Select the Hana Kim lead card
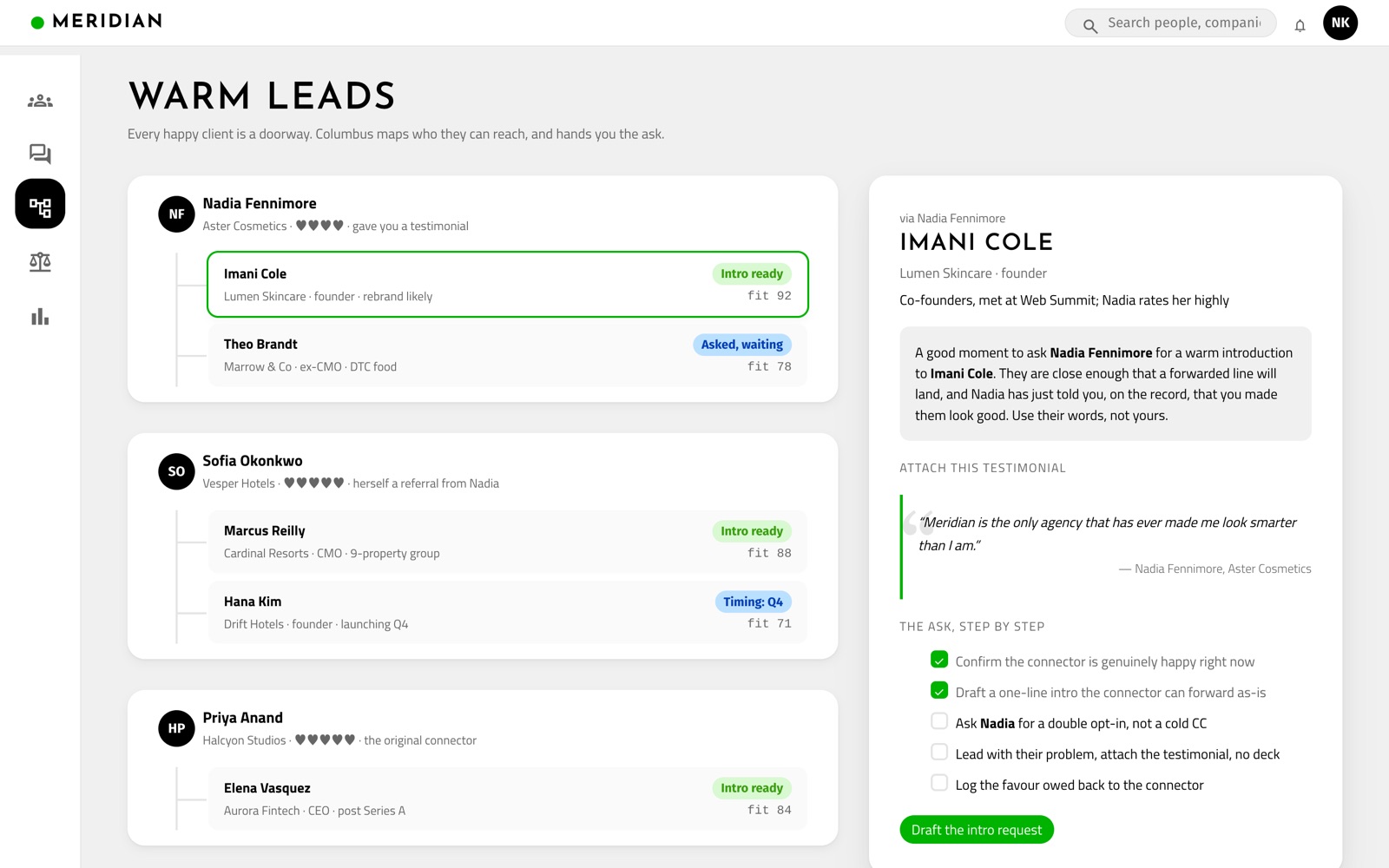This screenshot has height=868, width=1389. click(x=508, y=612)
